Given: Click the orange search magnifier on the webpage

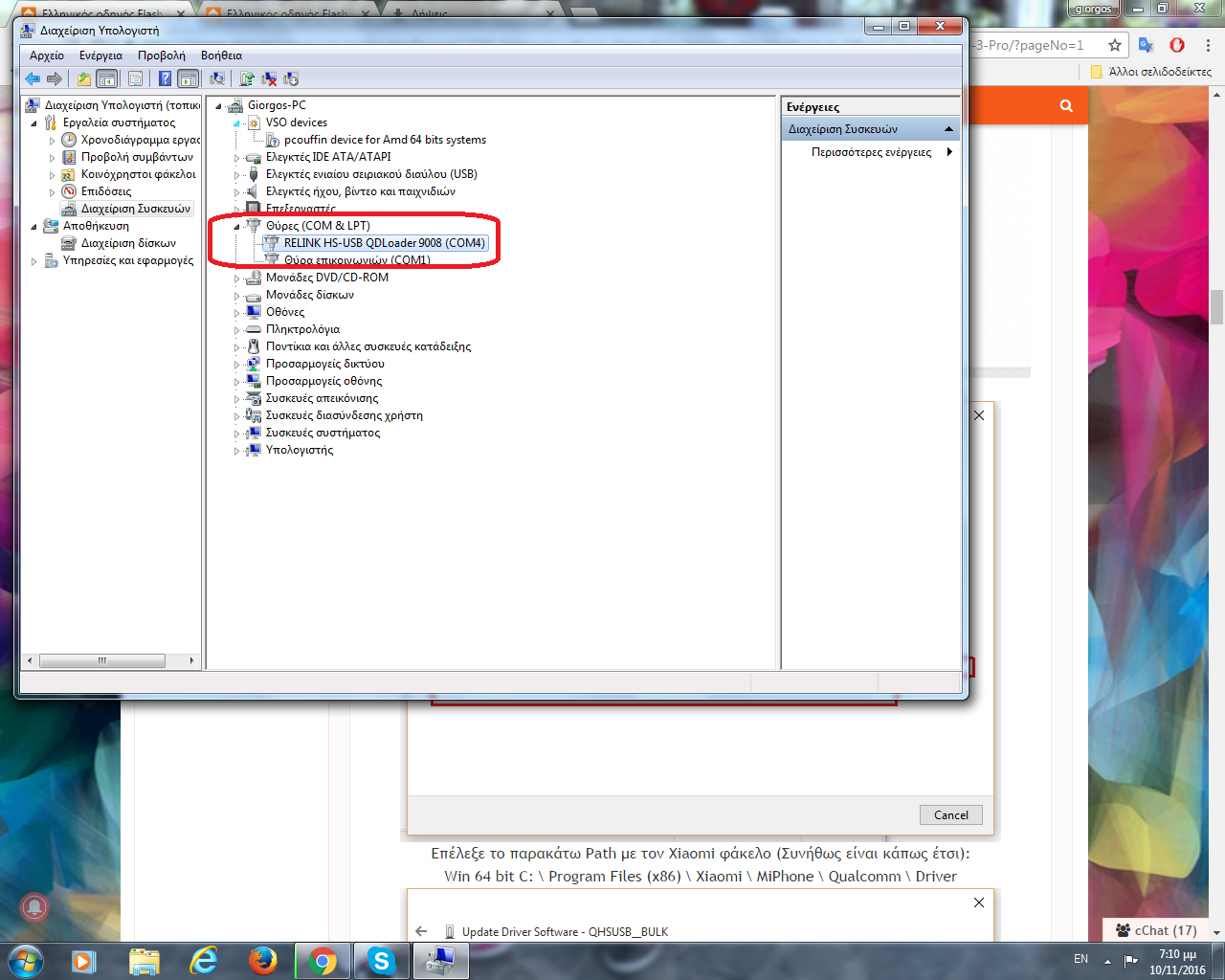Looking at the screenshot, I should 1066,105.
